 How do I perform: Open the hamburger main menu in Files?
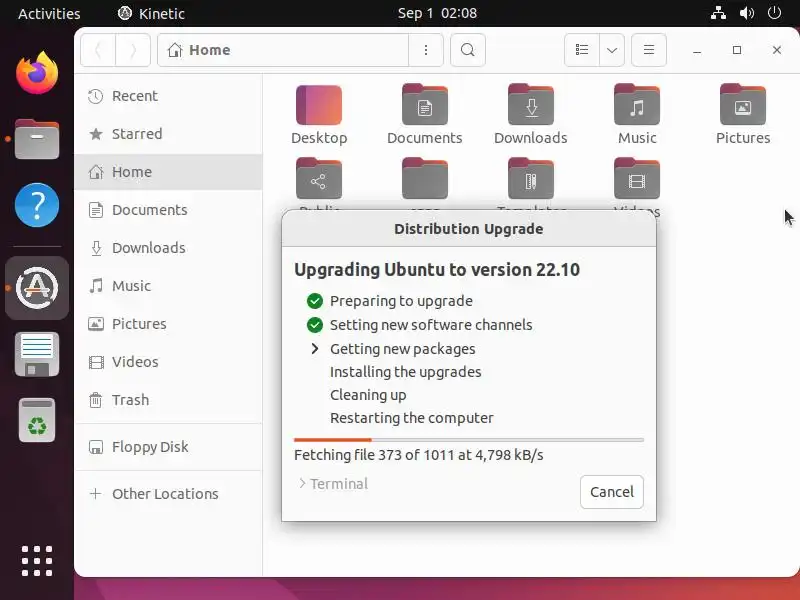(648, 50)
